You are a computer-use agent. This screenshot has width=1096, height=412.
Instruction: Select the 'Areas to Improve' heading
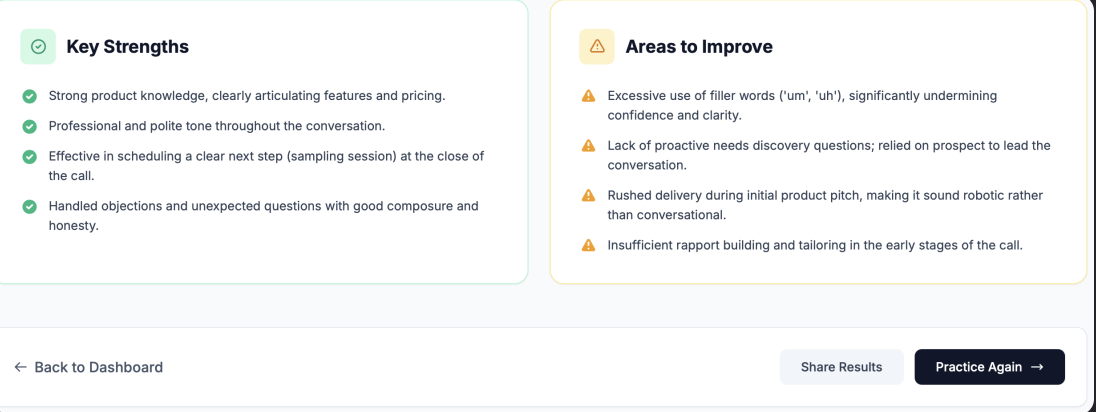(698, 47)
